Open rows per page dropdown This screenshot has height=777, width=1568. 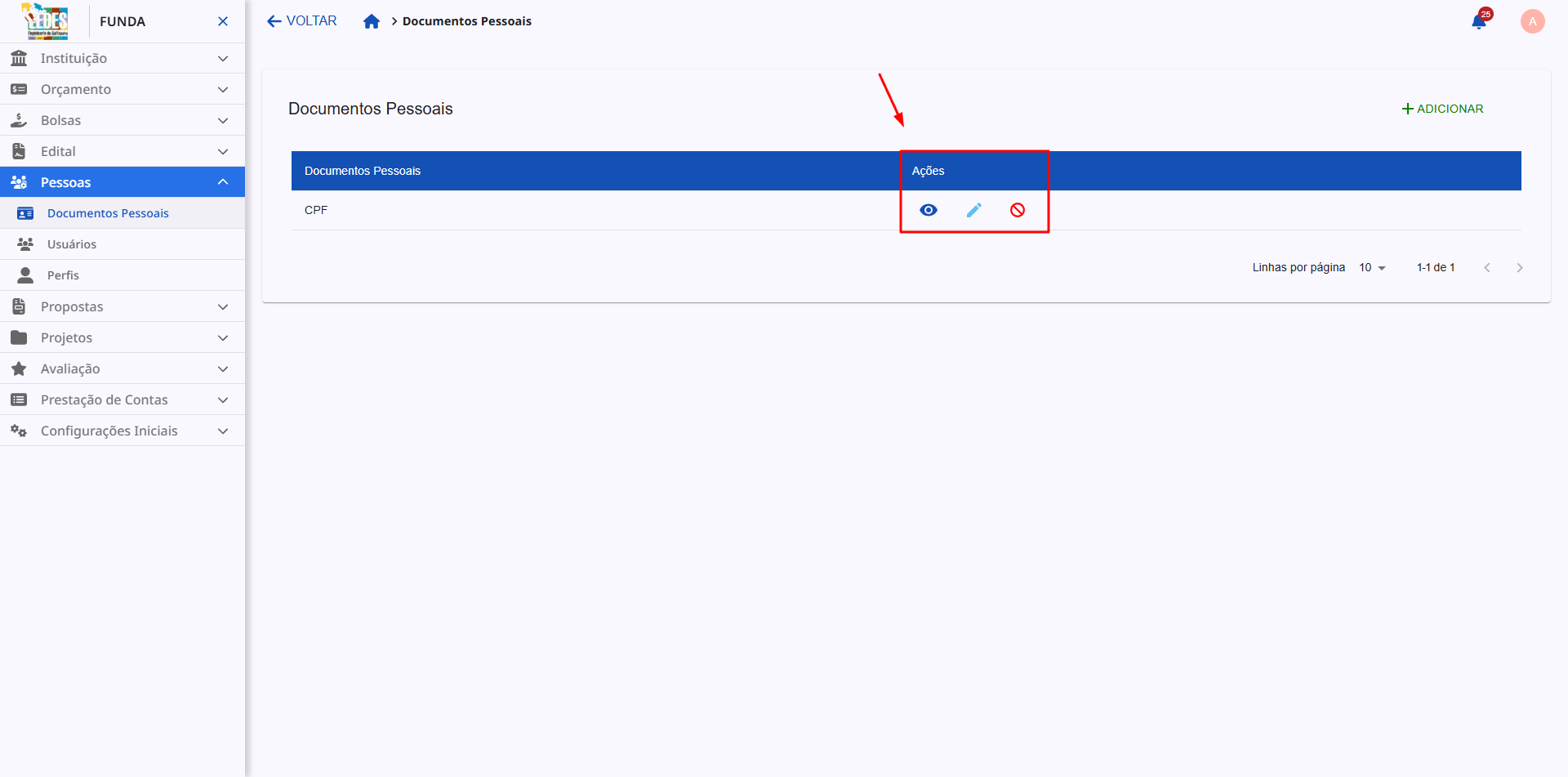point(1372,268)
